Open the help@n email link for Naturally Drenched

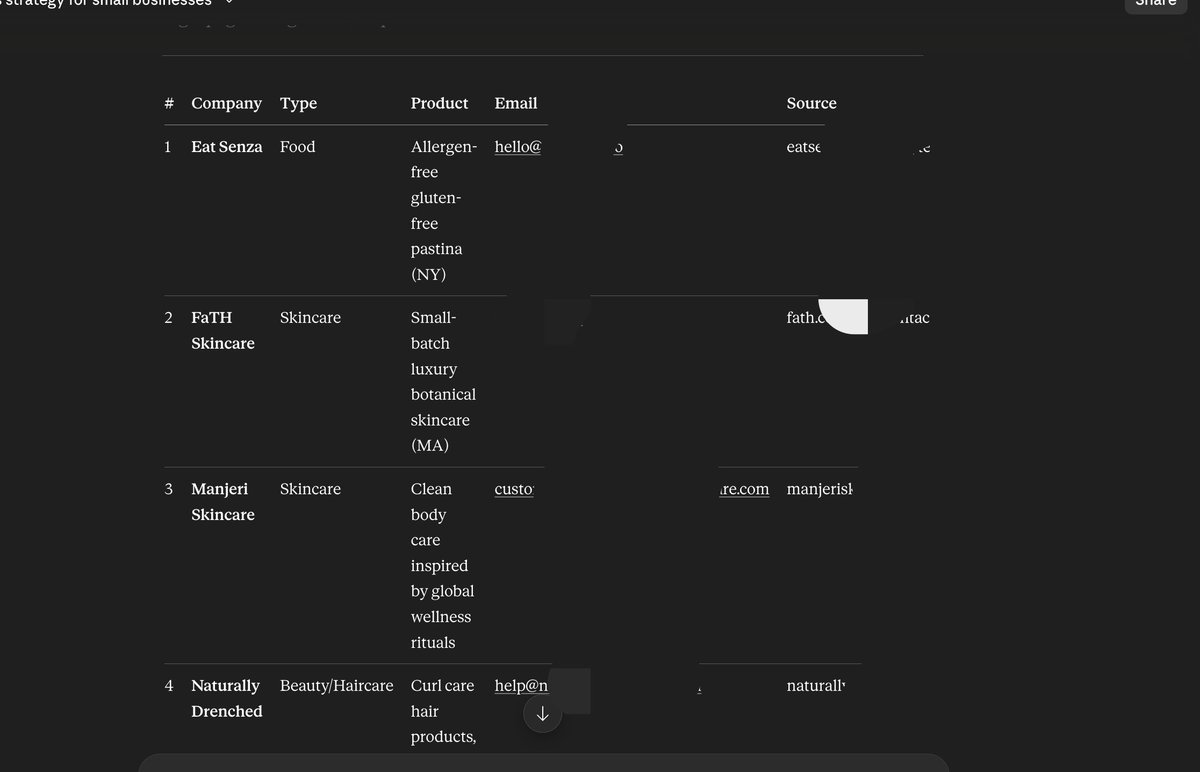521,686
